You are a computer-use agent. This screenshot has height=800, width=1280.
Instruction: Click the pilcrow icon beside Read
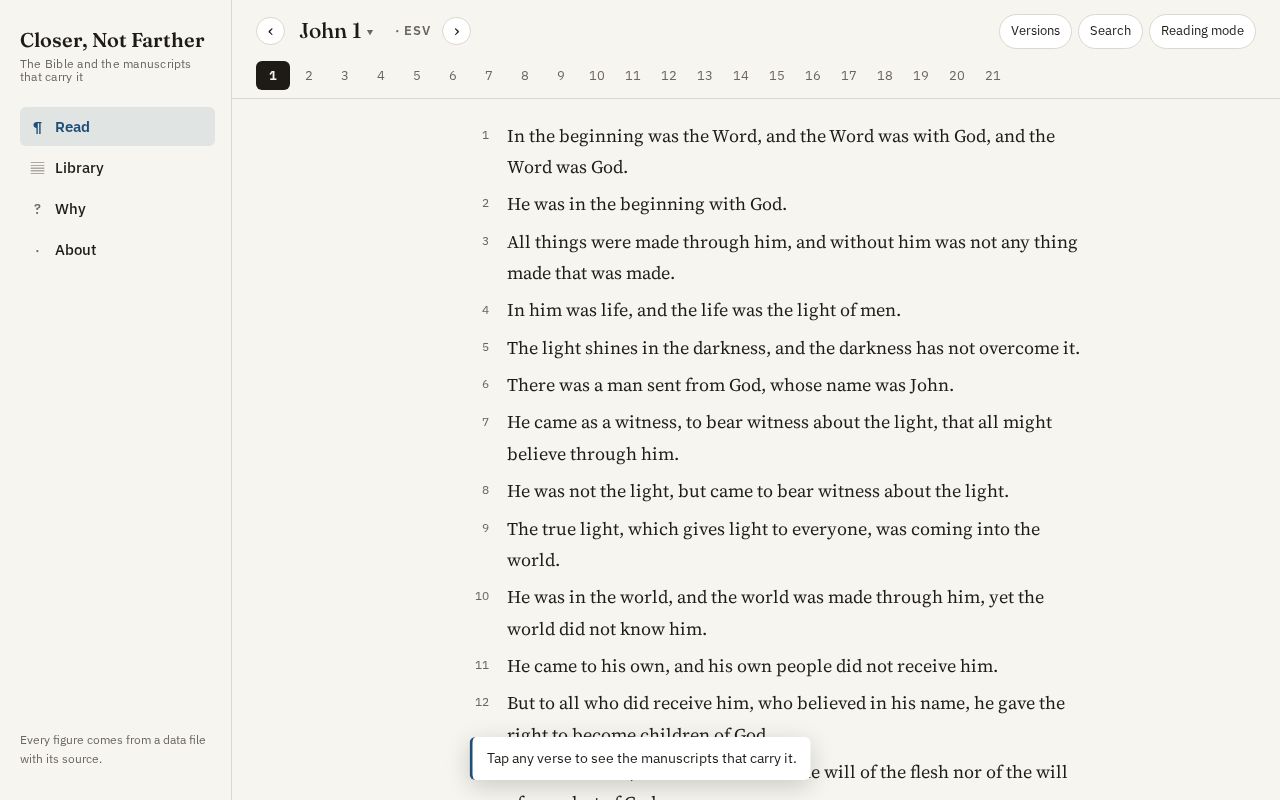37,127
